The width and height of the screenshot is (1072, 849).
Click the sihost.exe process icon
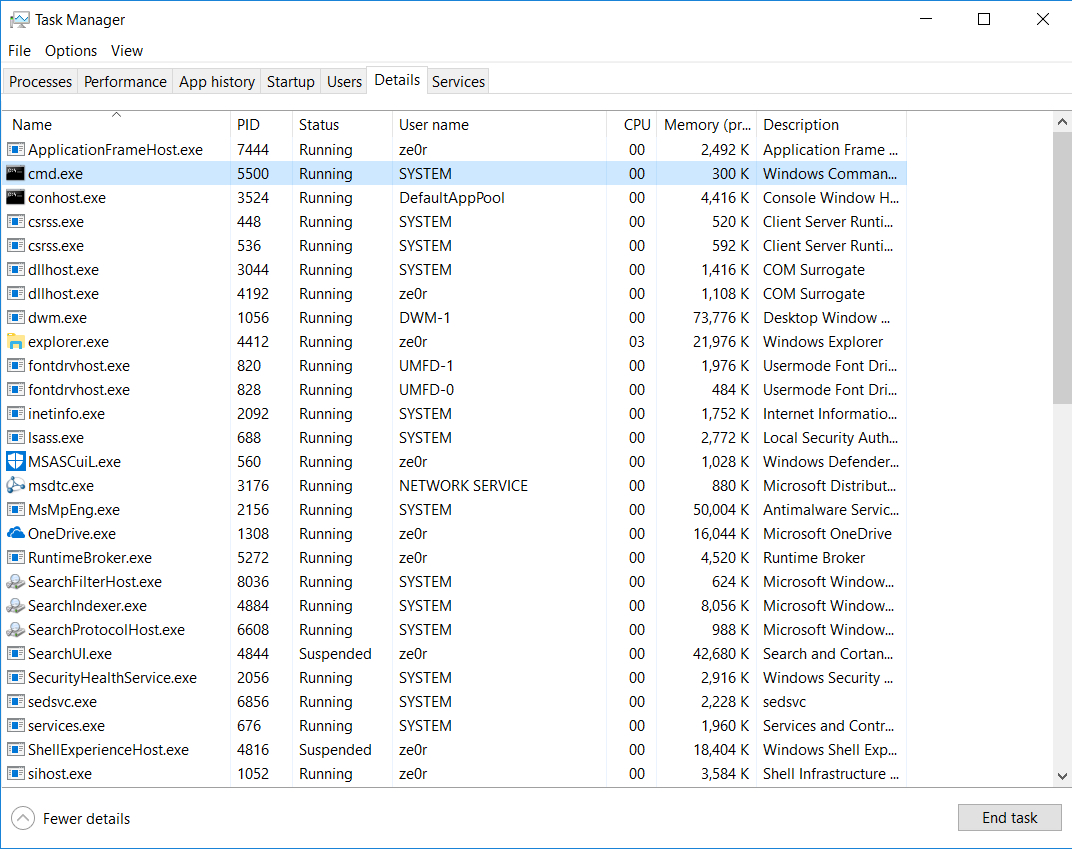[x=16, y=774]
